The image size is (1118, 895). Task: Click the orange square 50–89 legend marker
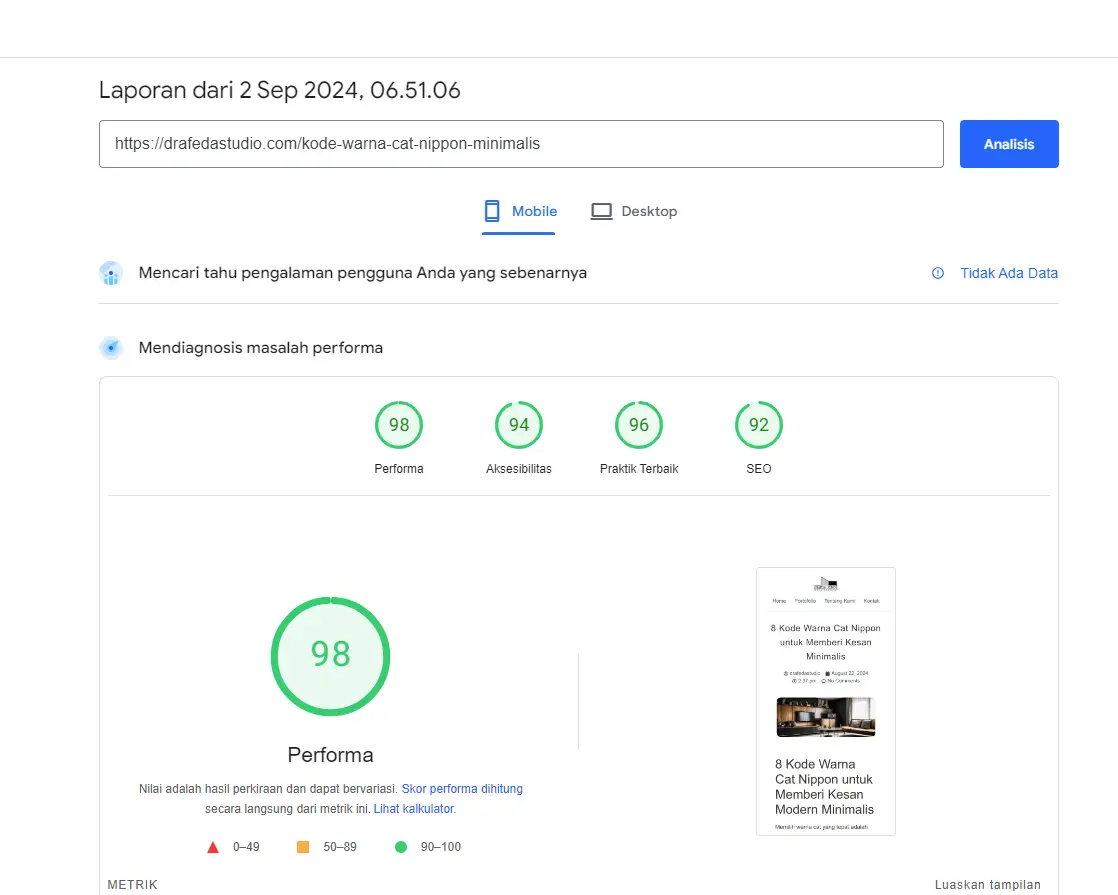pos(302,846)
